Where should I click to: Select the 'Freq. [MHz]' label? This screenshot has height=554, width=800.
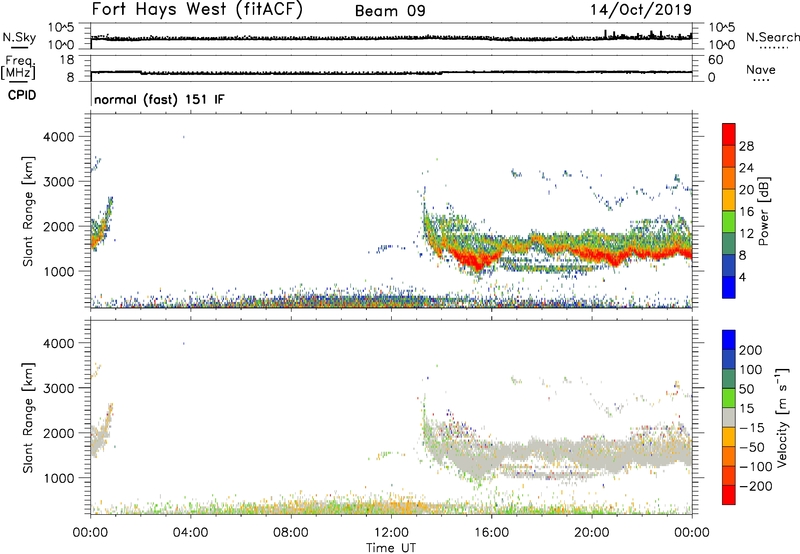[x=19, y=68]
